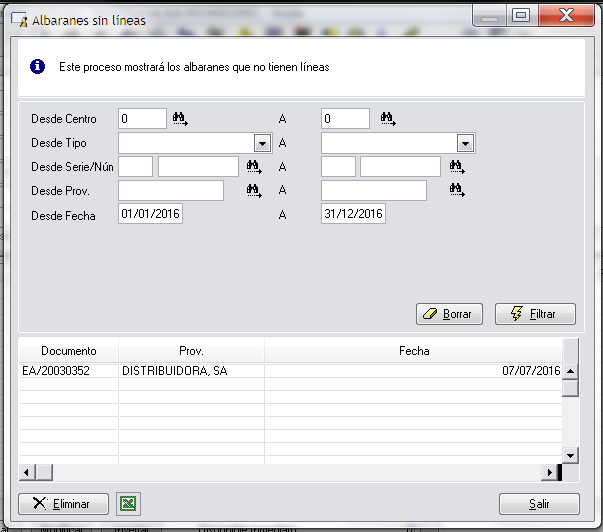Click the grid scroll up arrow
This screenshot has width=603, height=532.
click(570, 371)
